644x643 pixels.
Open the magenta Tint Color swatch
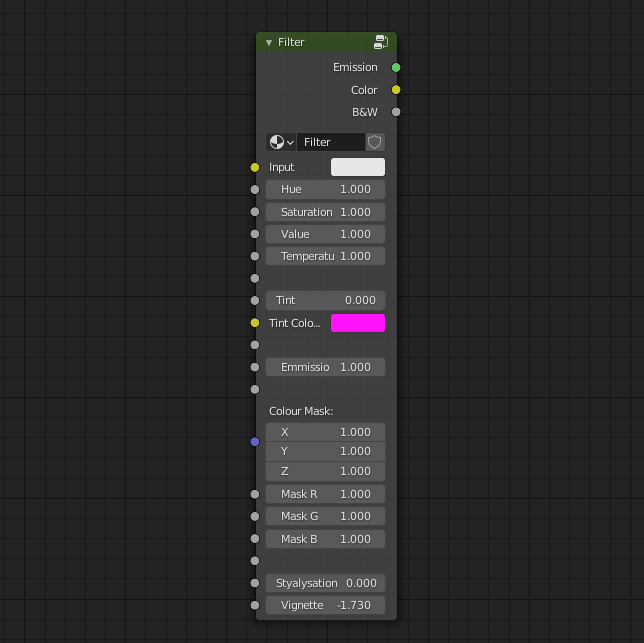click(358, 323)
